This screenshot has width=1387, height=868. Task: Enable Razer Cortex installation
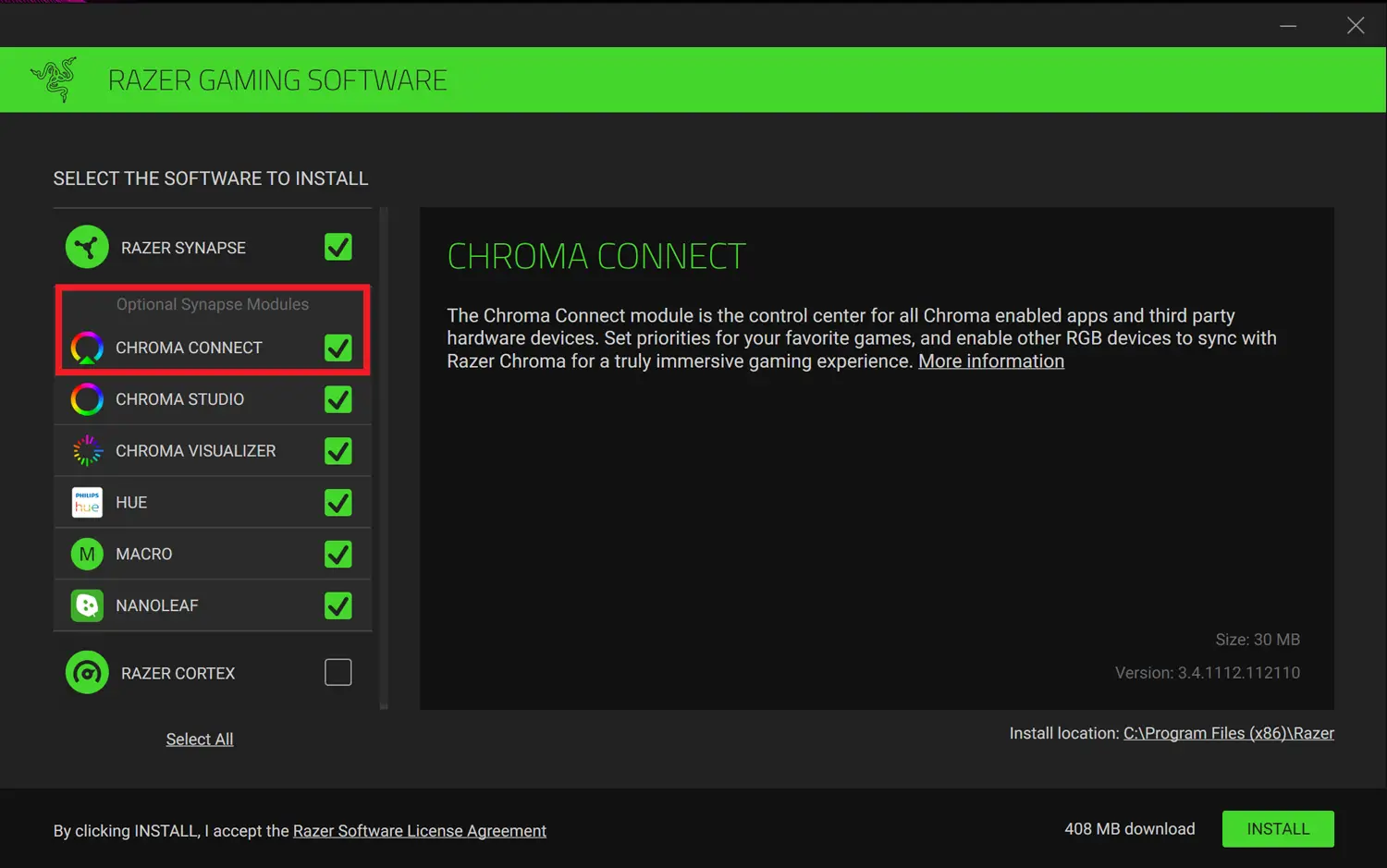click(x=338, y=672)
